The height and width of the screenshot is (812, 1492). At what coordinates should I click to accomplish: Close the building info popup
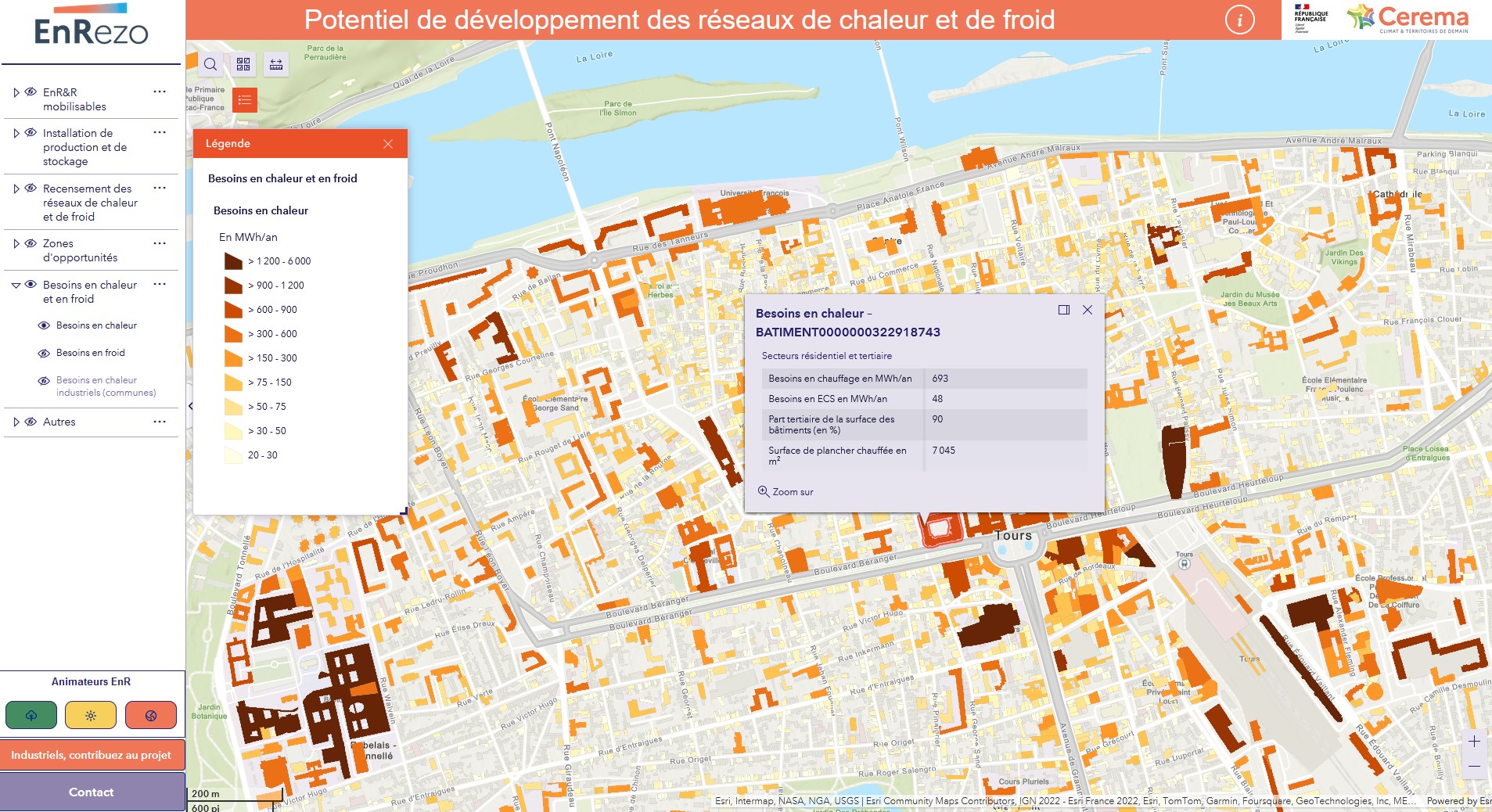1088,310
